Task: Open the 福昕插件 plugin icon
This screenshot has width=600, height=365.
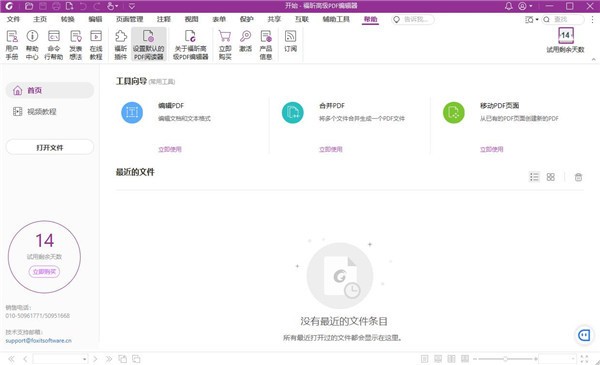Action: [x=121, y=45]
